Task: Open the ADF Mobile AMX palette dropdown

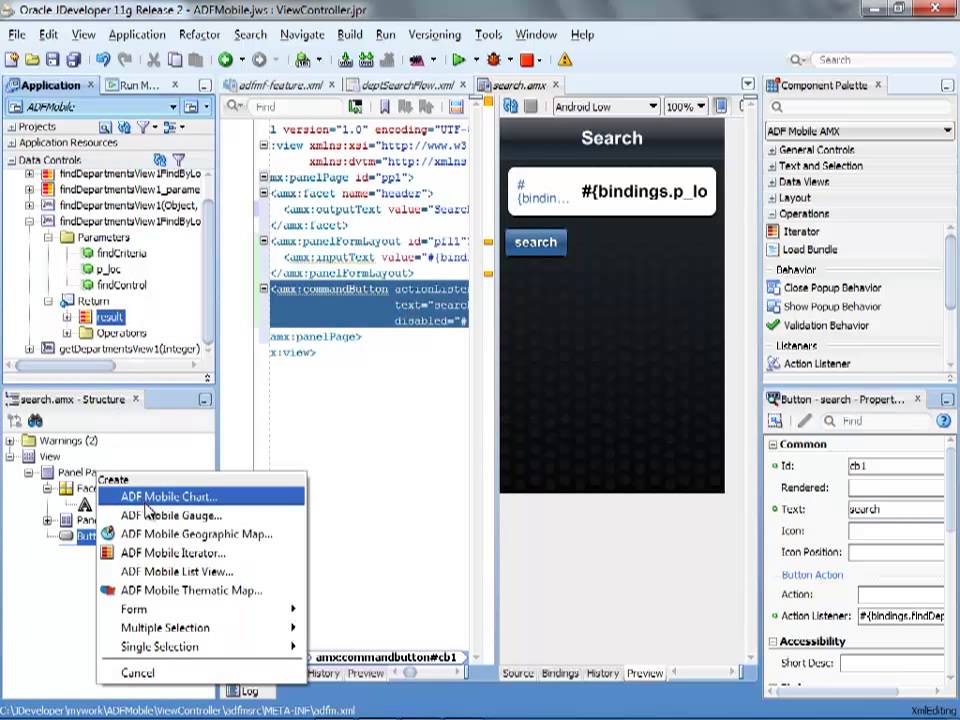Action: point(947,130)
